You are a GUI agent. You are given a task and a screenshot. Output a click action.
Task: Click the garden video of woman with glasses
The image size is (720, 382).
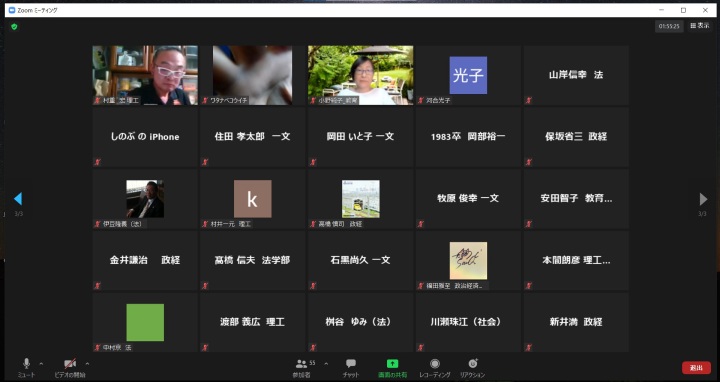pos(360,75)
